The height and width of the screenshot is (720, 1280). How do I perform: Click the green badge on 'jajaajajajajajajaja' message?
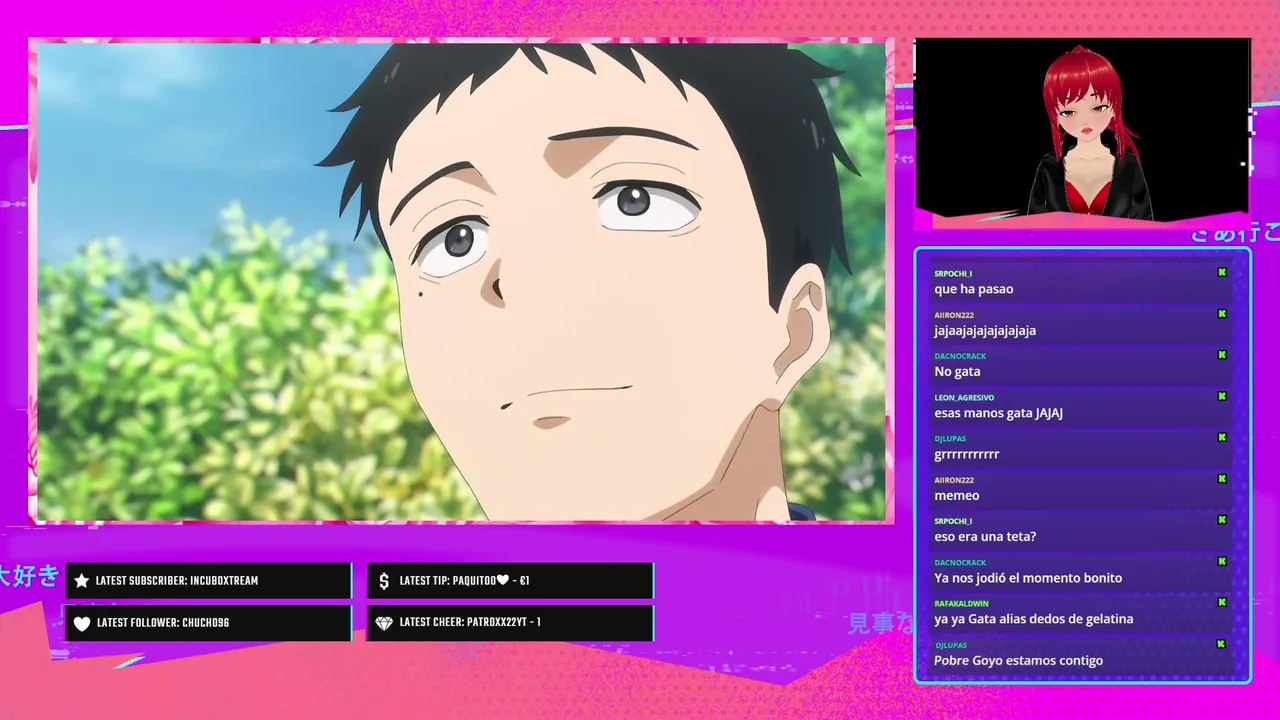point(1221,314)
